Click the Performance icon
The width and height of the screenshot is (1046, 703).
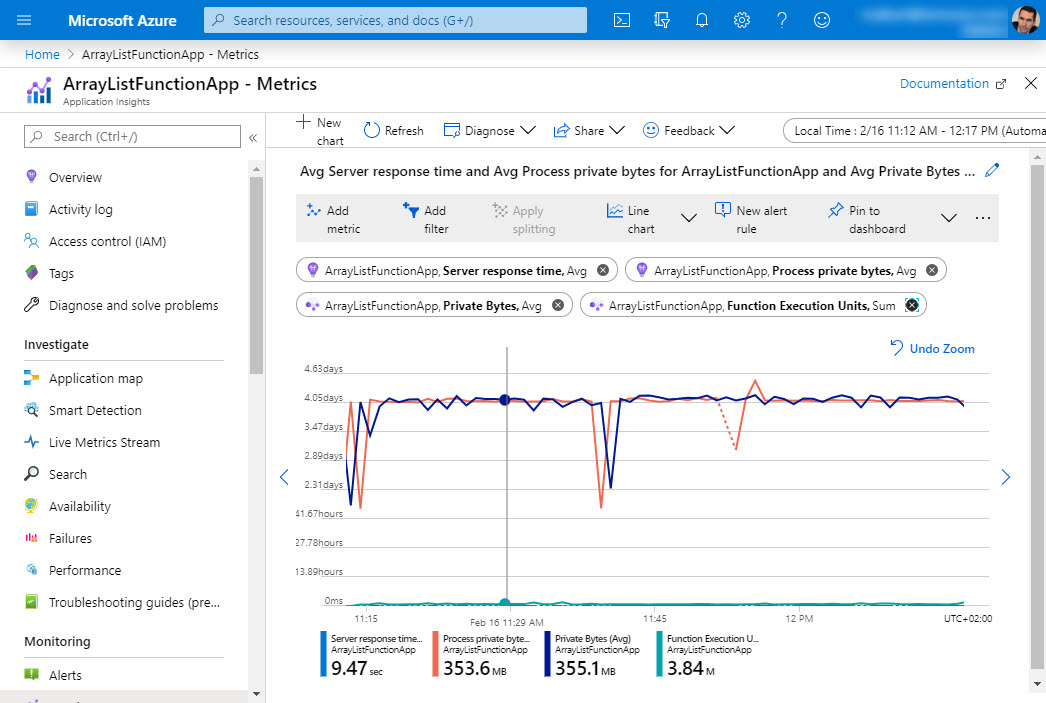(x=31, y=570)
